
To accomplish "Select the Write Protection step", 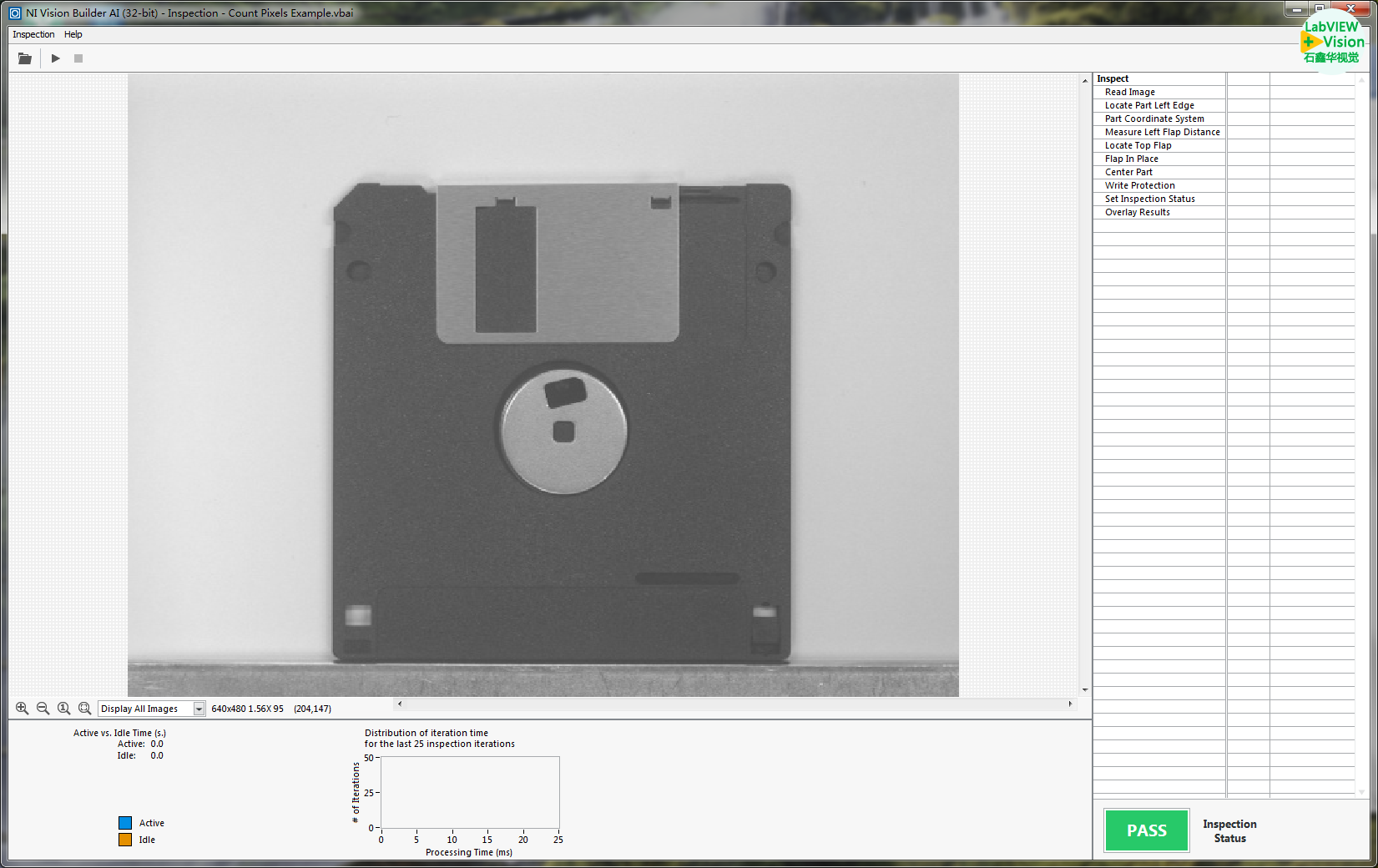I will point(1139,185).
